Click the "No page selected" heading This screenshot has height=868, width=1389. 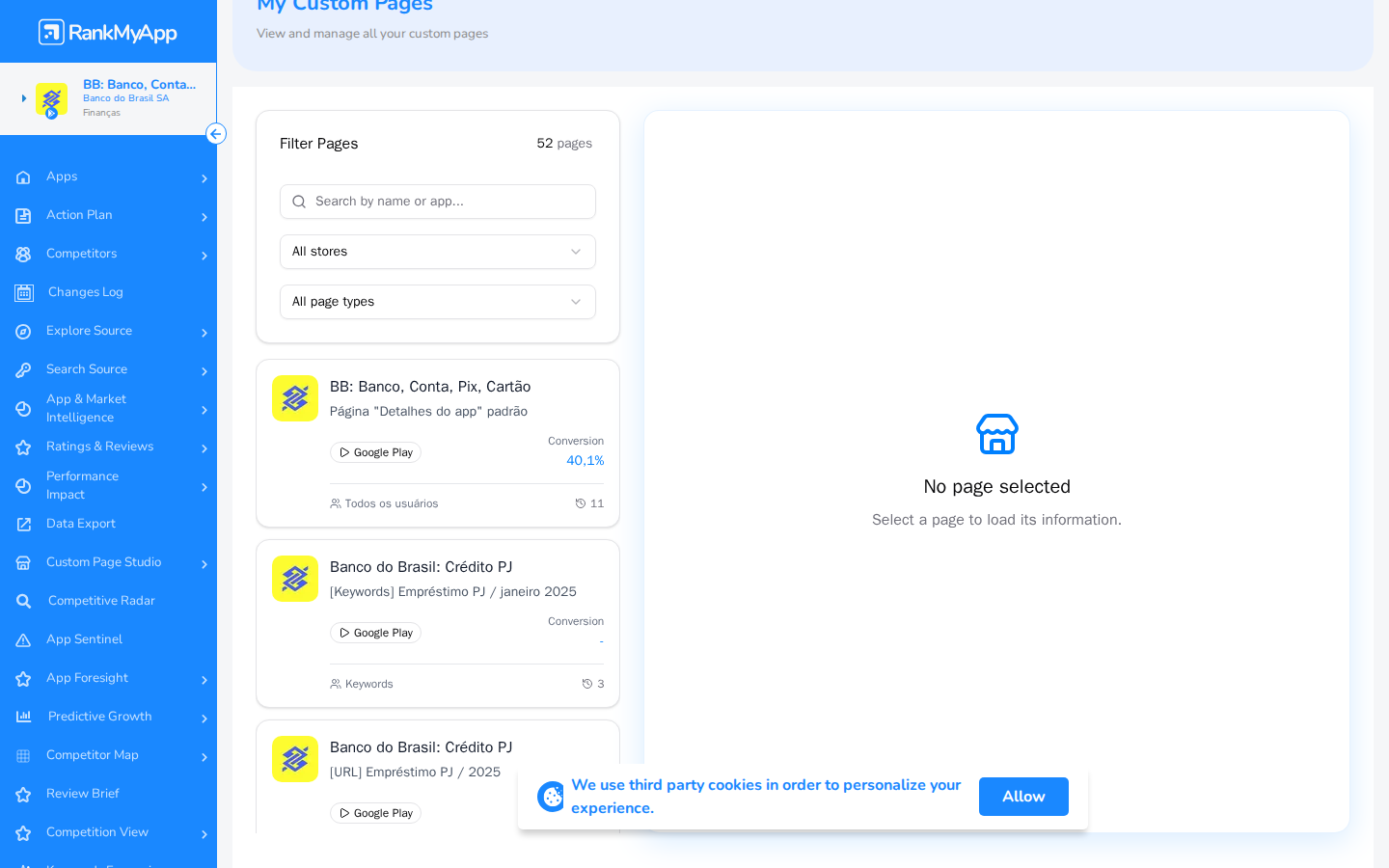coord(996,487)
